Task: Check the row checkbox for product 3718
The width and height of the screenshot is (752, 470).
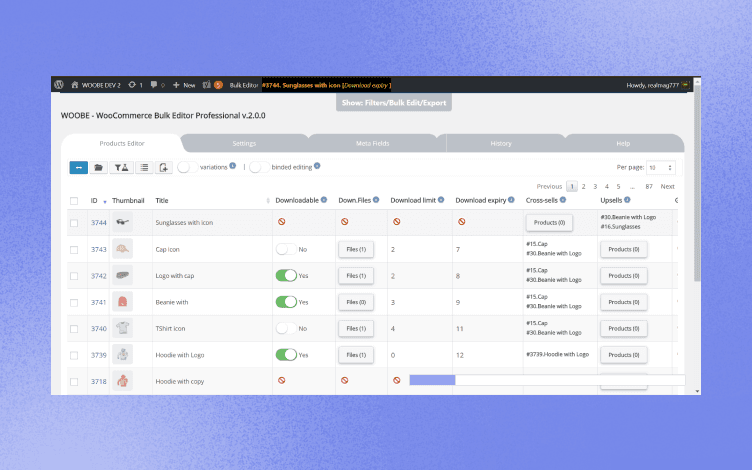Action: (74, 382)
